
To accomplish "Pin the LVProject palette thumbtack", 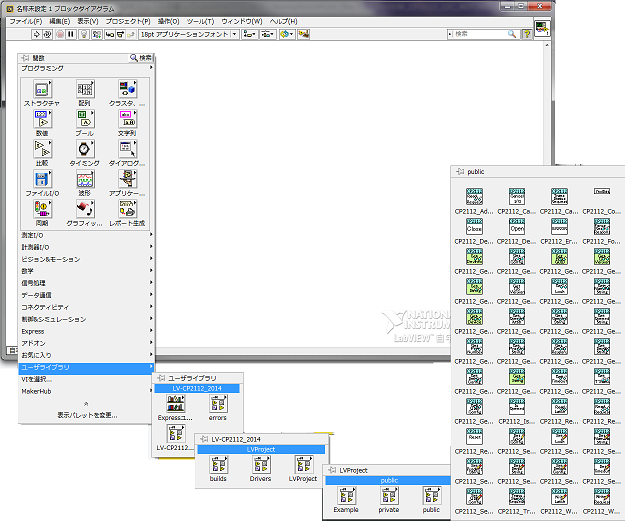I will click(x=332, y=470).
